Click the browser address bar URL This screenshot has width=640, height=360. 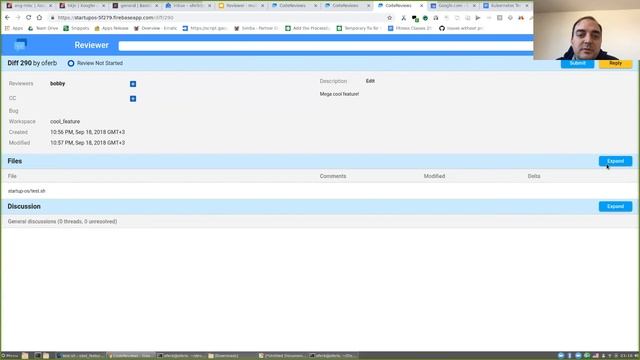pos(116,18)
